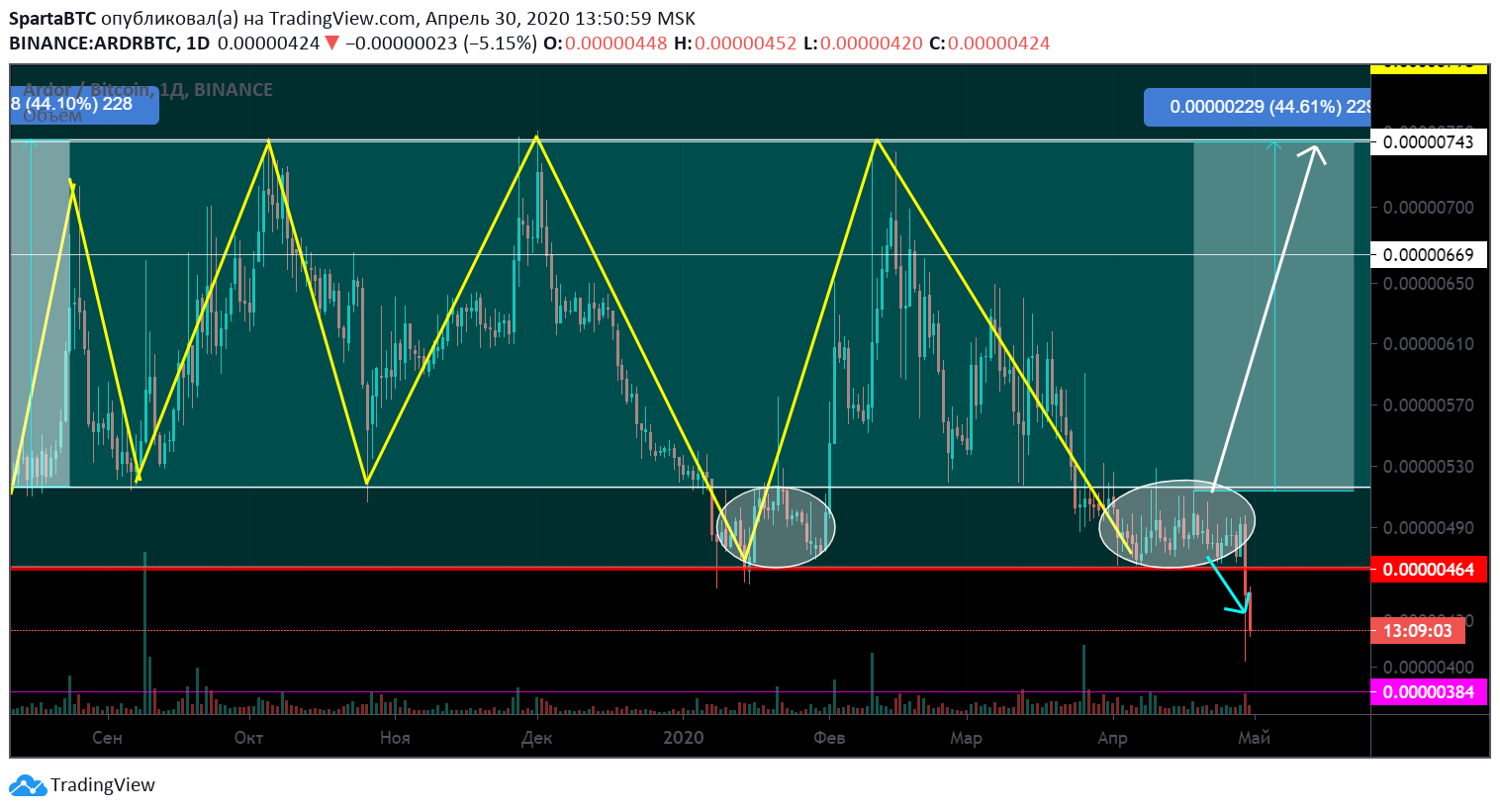The image size is (1500, 812).
Task: Click the Мар month label on time axis
Action: coord(966,738)
